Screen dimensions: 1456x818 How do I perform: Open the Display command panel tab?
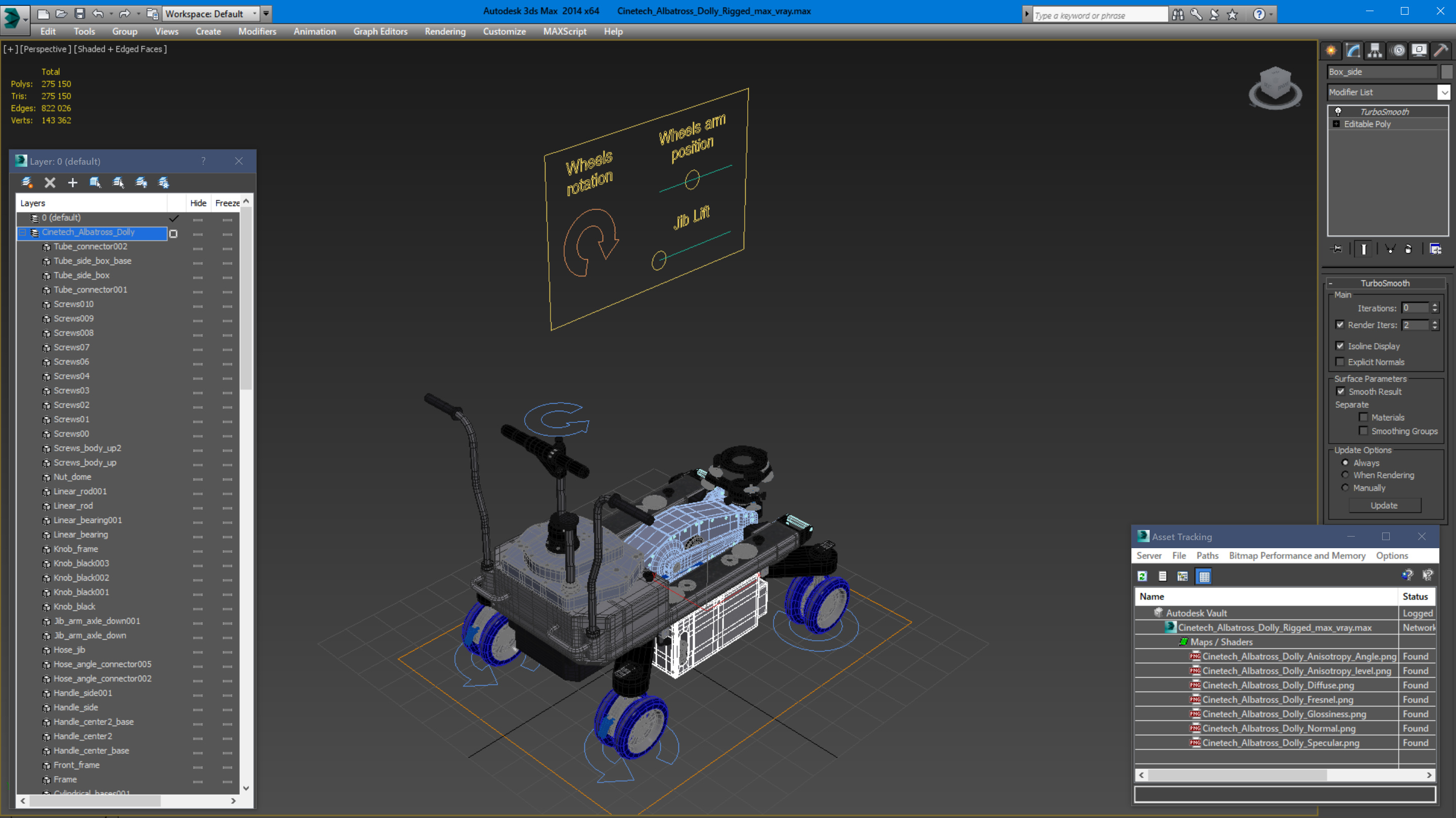1419,51
